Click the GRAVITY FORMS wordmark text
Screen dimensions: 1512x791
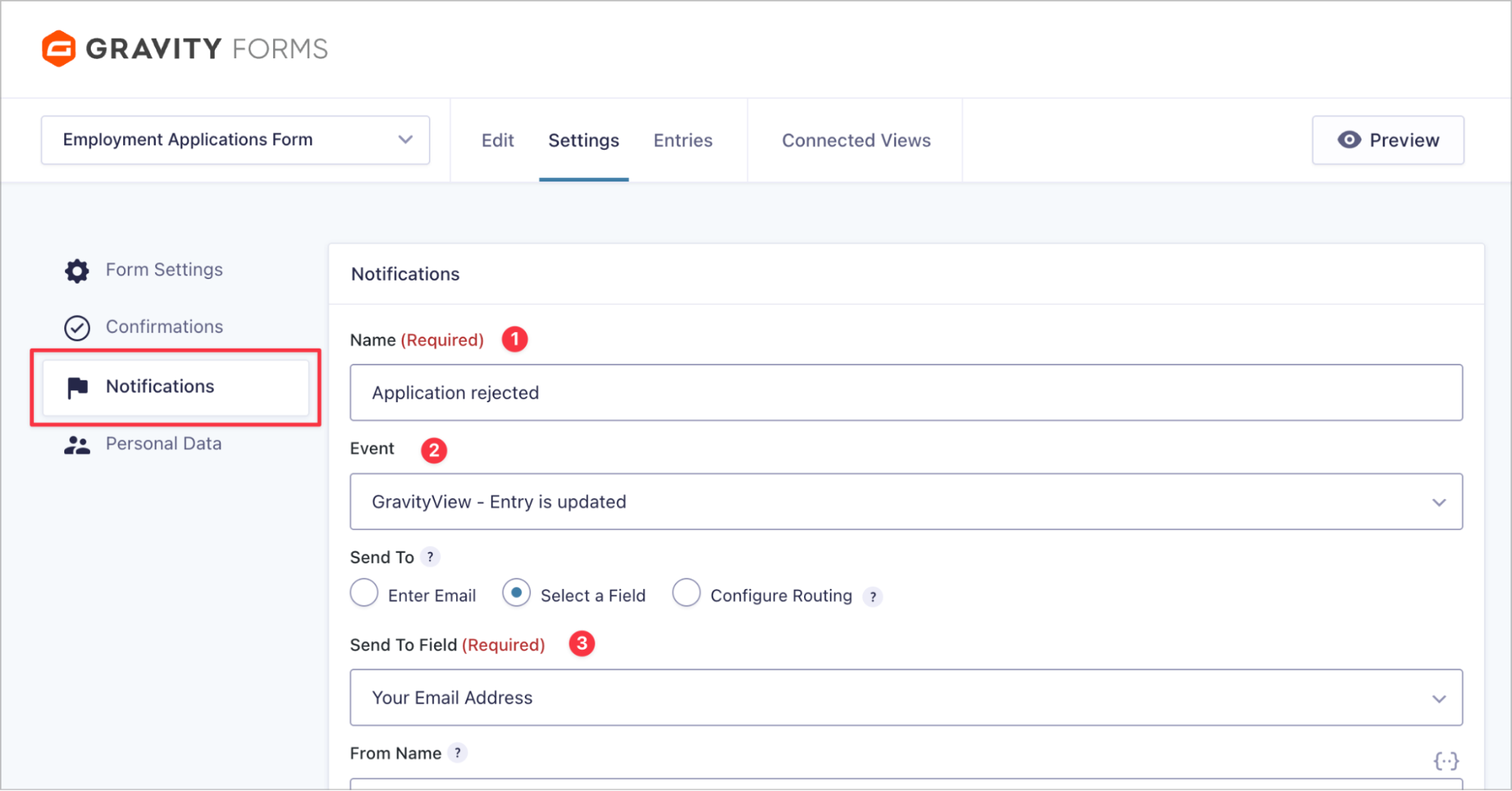(206, 49)
